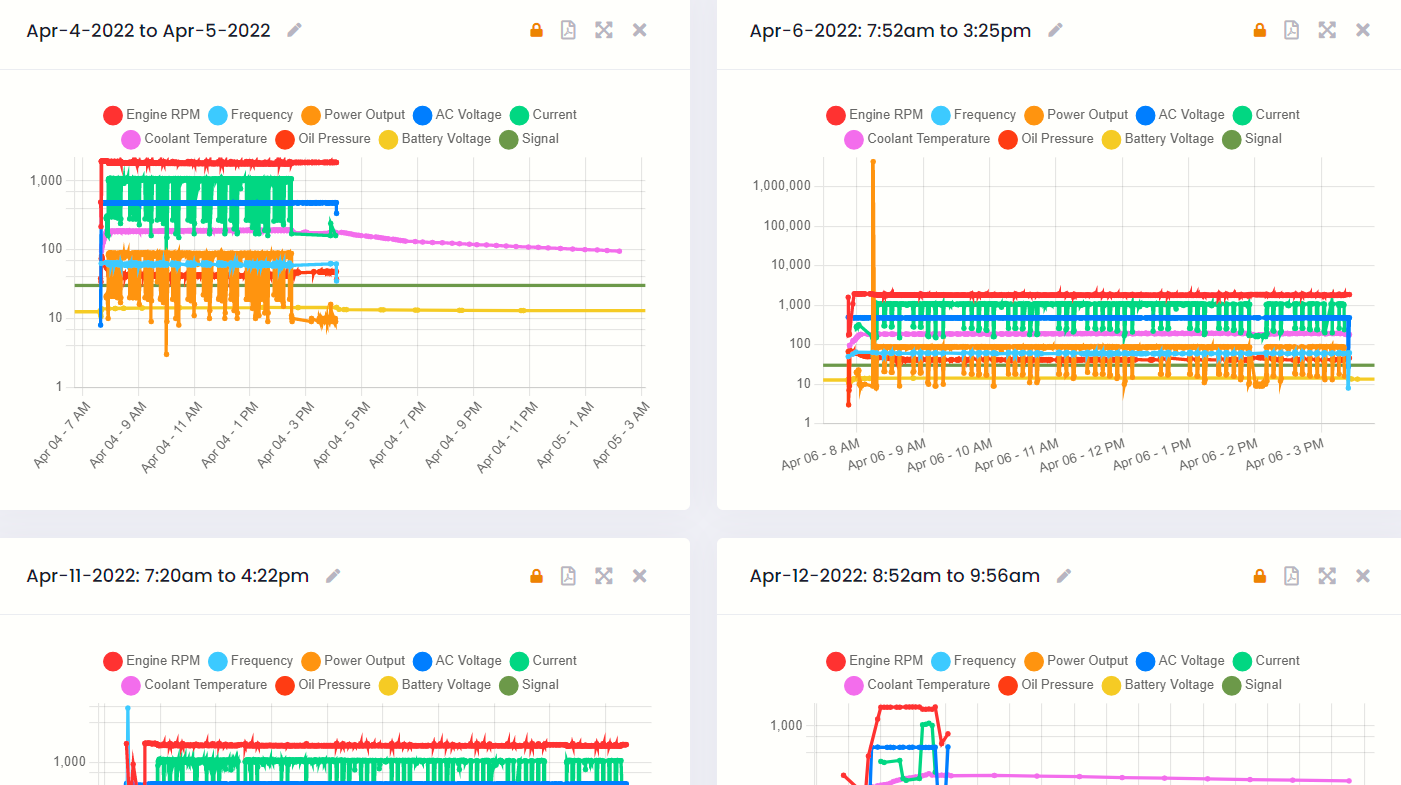Disable Oil Pressure in Apr-12 chart legend
This screenshot has height=785, width=1401.
(1045, 685)
